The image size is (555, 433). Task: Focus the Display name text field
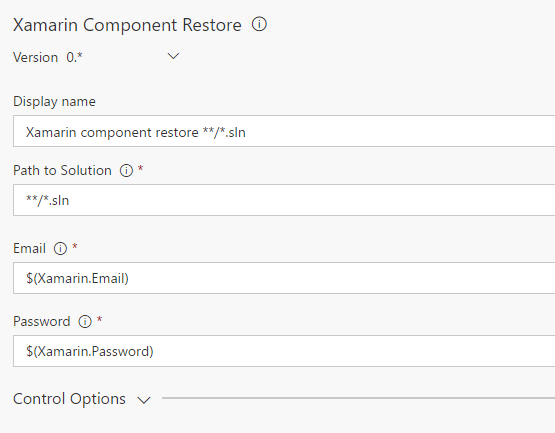(284, 131)
